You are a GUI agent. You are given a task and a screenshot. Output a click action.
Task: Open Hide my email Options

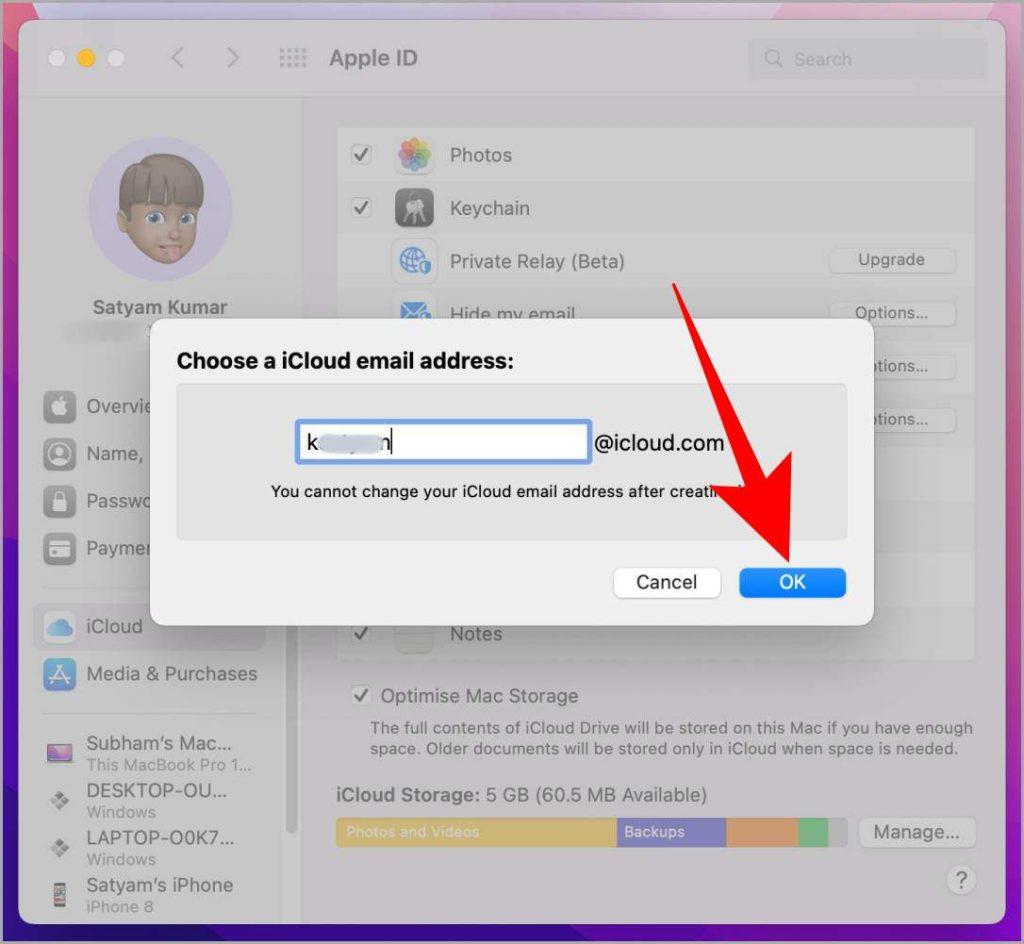(891, 313)
